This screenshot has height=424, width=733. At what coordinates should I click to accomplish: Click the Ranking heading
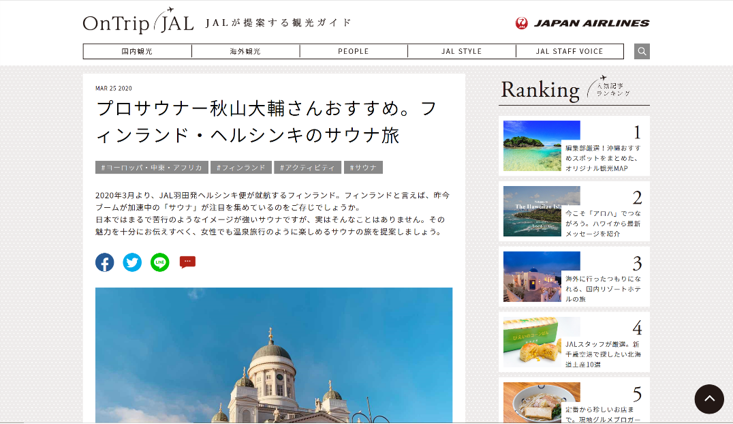pos(540,90)
